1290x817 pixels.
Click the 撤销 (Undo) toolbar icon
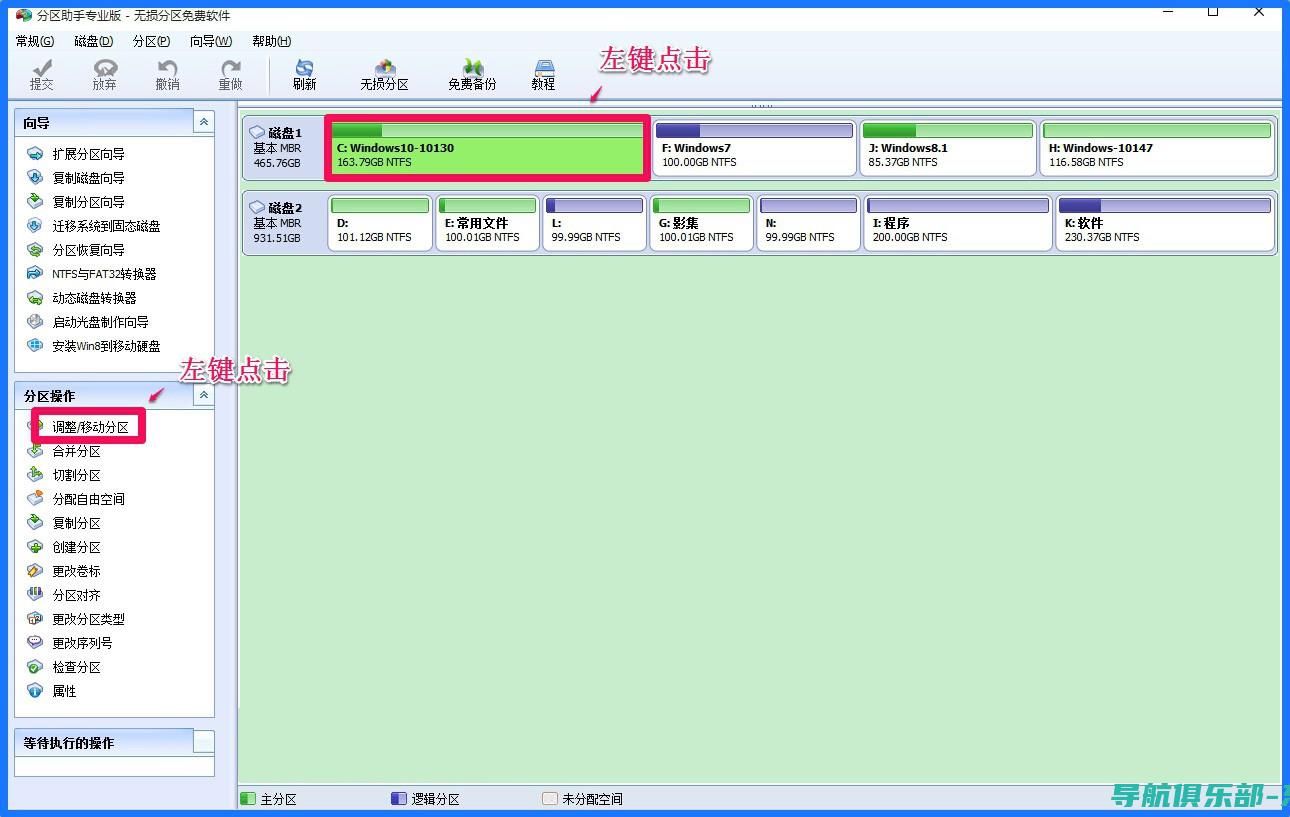click(167, 75)
